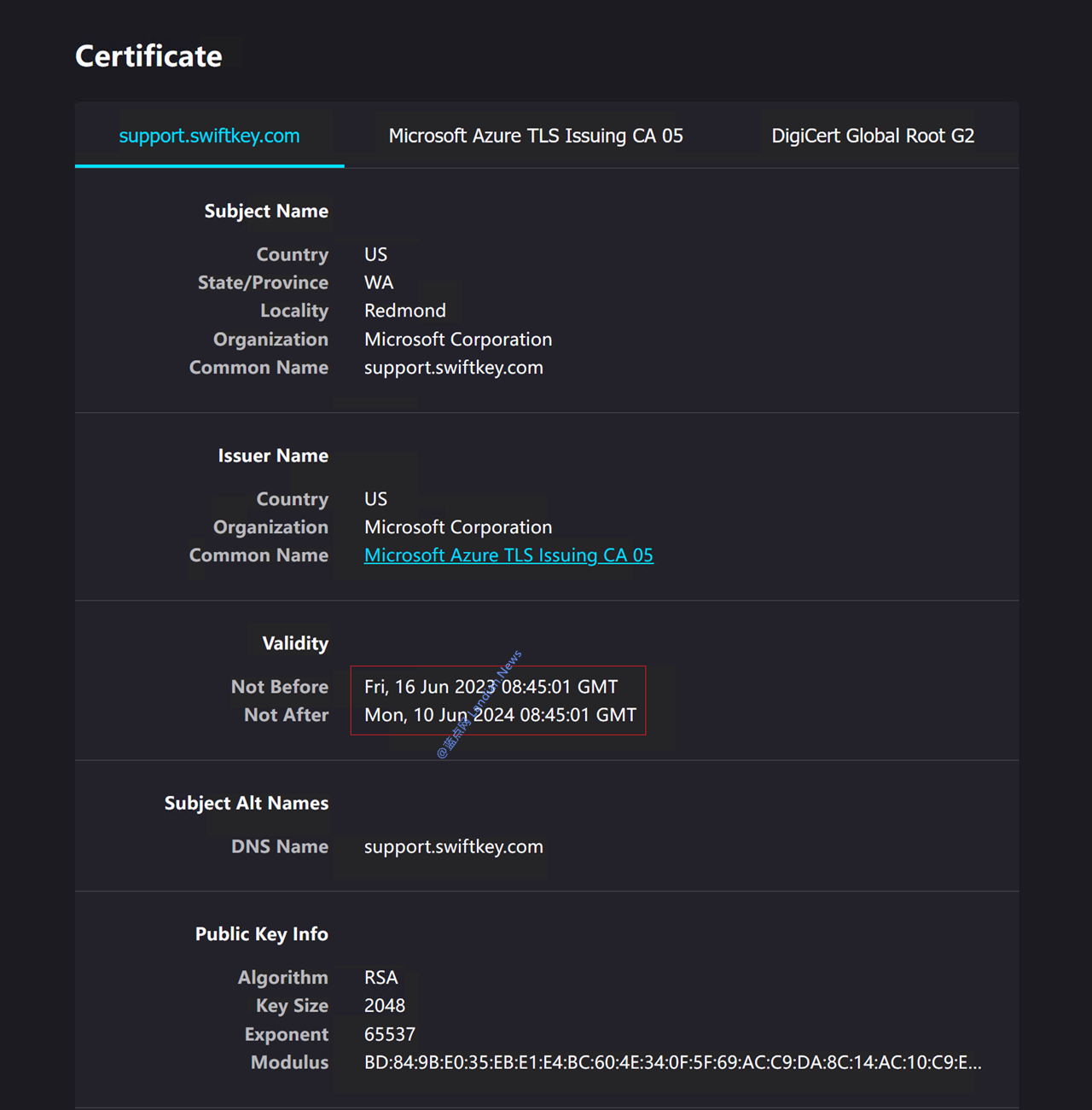Click the Public Key Info heading
This screenshot has height=1110, width=1092.
tap(262, 934)
